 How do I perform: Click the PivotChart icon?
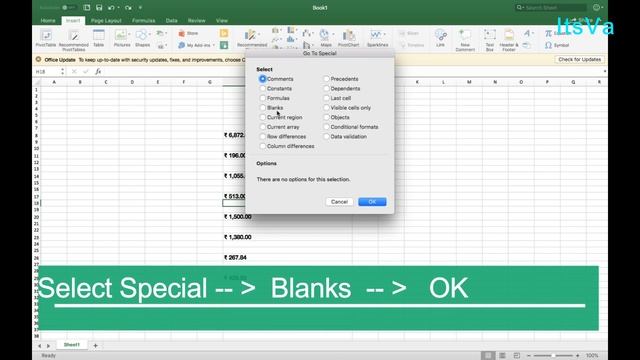pyautogui.click(x=348, y=35)
